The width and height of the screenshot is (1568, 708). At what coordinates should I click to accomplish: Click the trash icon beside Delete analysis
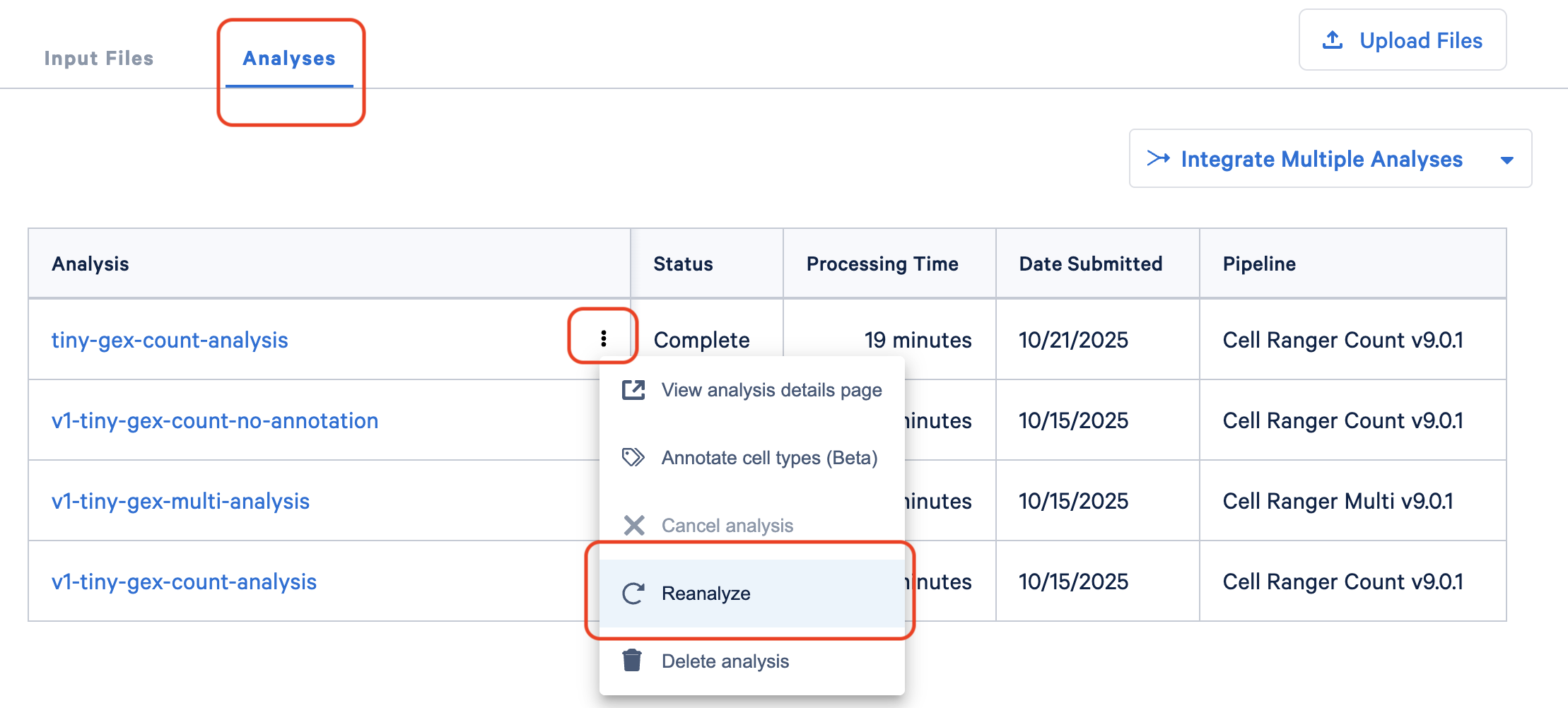point(633,660)
